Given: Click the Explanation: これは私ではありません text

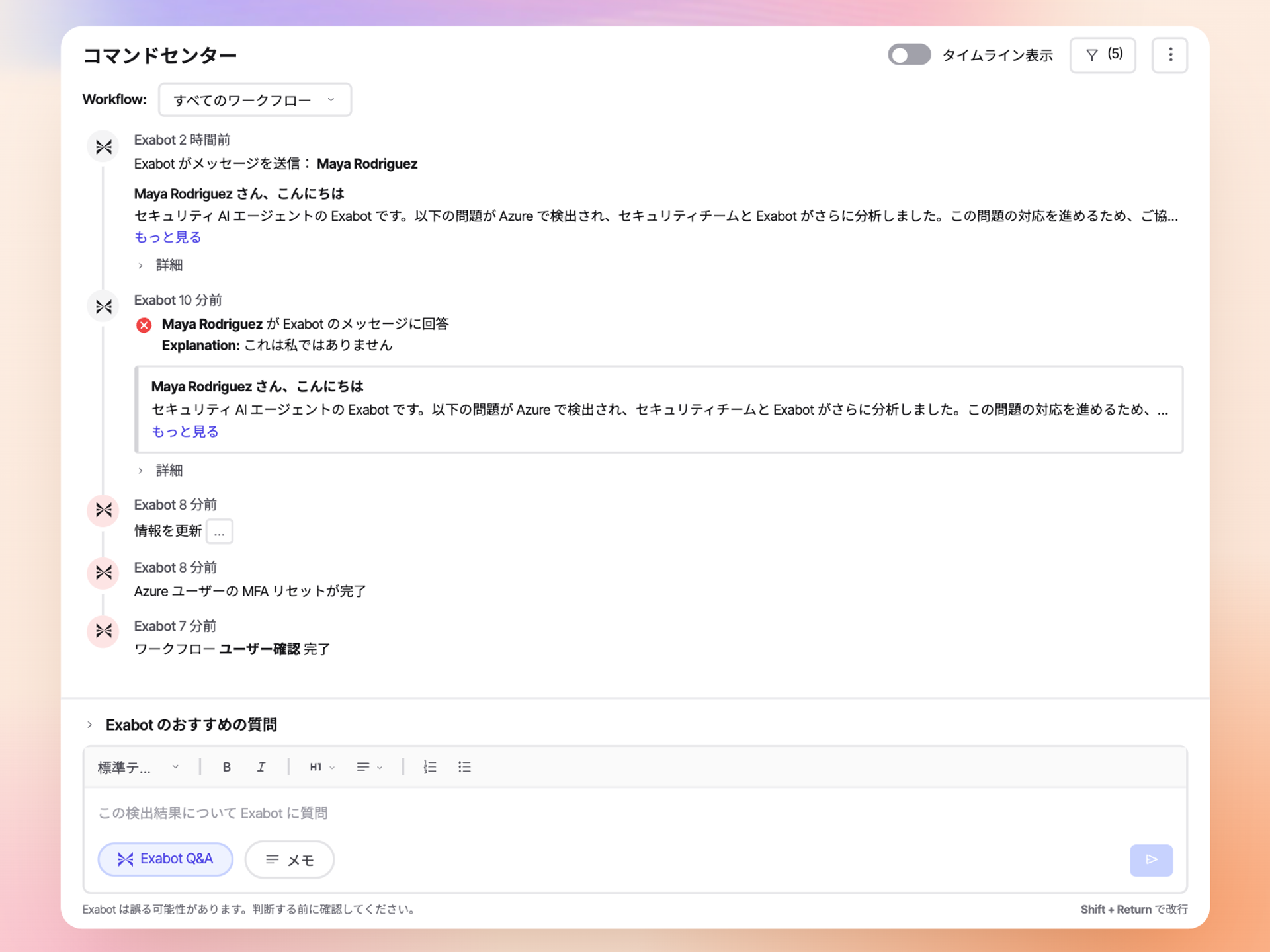Looking at the screenshot, I should click(277, 346).
